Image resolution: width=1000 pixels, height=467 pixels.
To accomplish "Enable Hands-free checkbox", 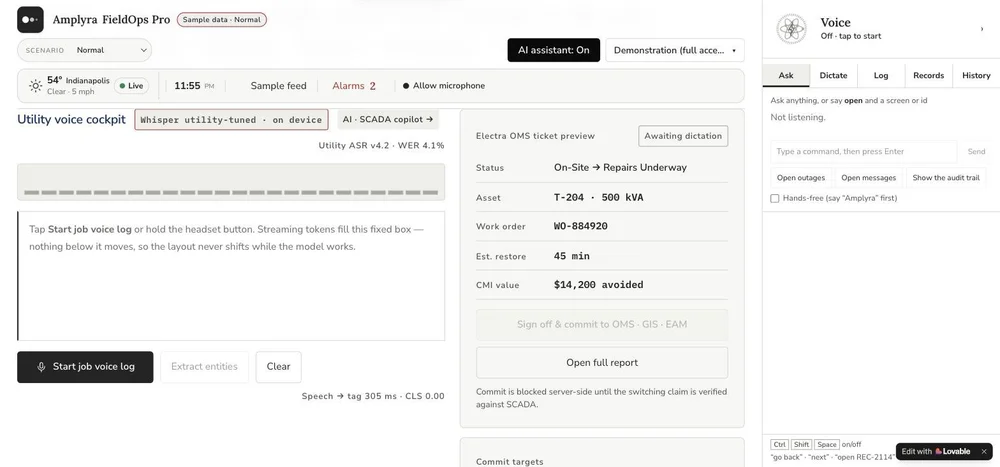I will [x=775, y=198].
